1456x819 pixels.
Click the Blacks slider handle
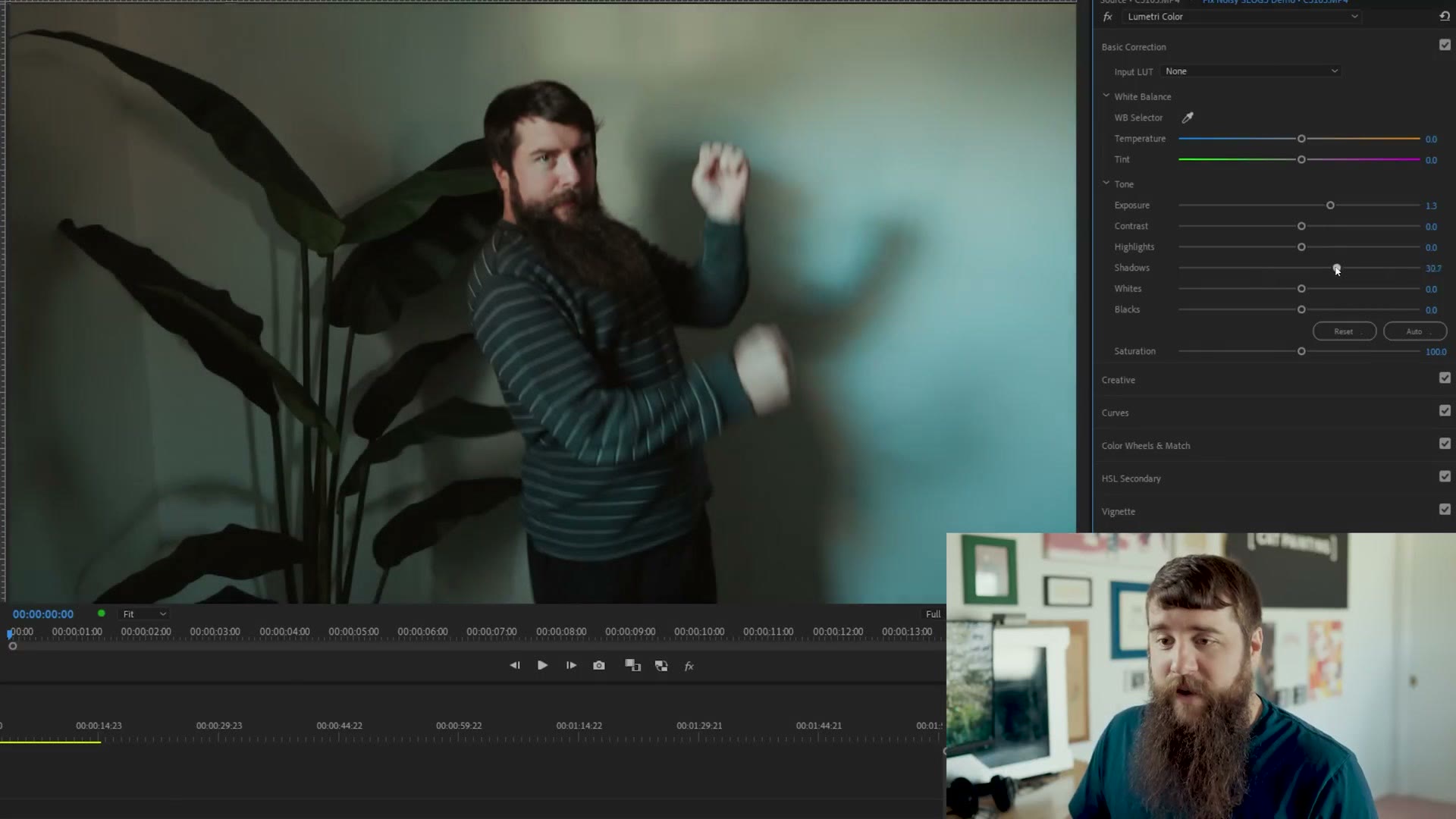(x=1301, y=309)
